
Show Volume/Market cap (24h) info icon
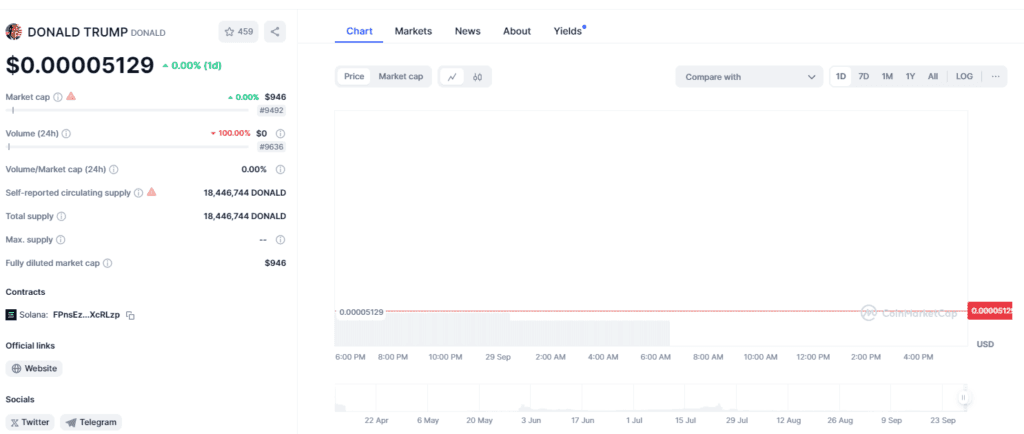pyautogui.click(x=114, y=170)
